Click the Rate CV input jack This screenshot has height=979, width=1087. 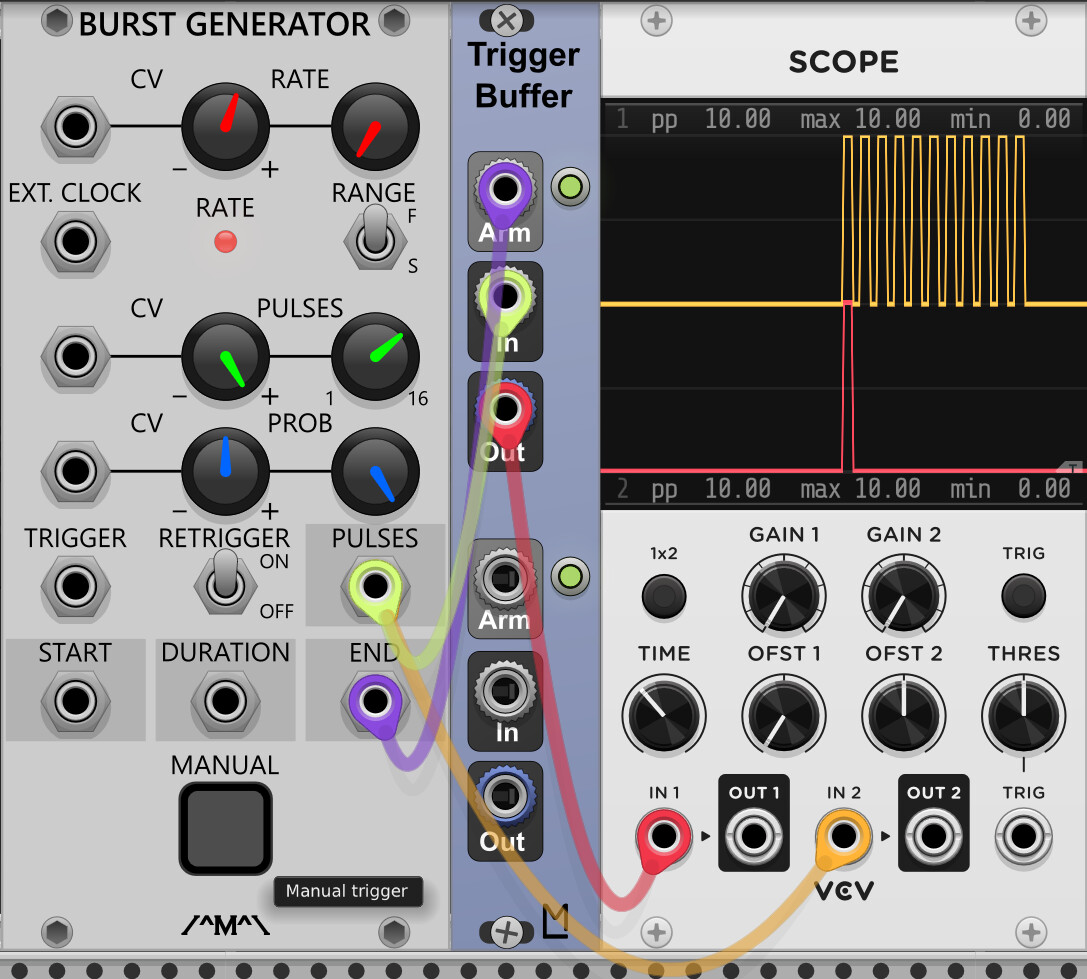[x=76, y=127]
